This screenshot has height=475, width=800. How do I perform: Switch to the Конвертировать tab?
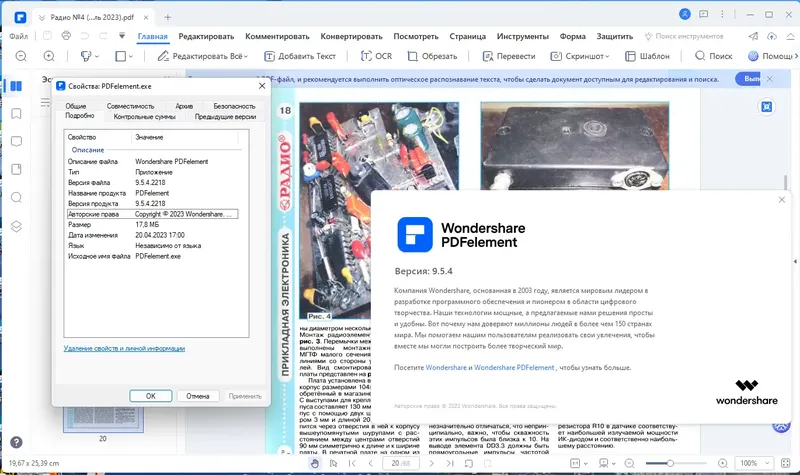(x=351, y=36)
